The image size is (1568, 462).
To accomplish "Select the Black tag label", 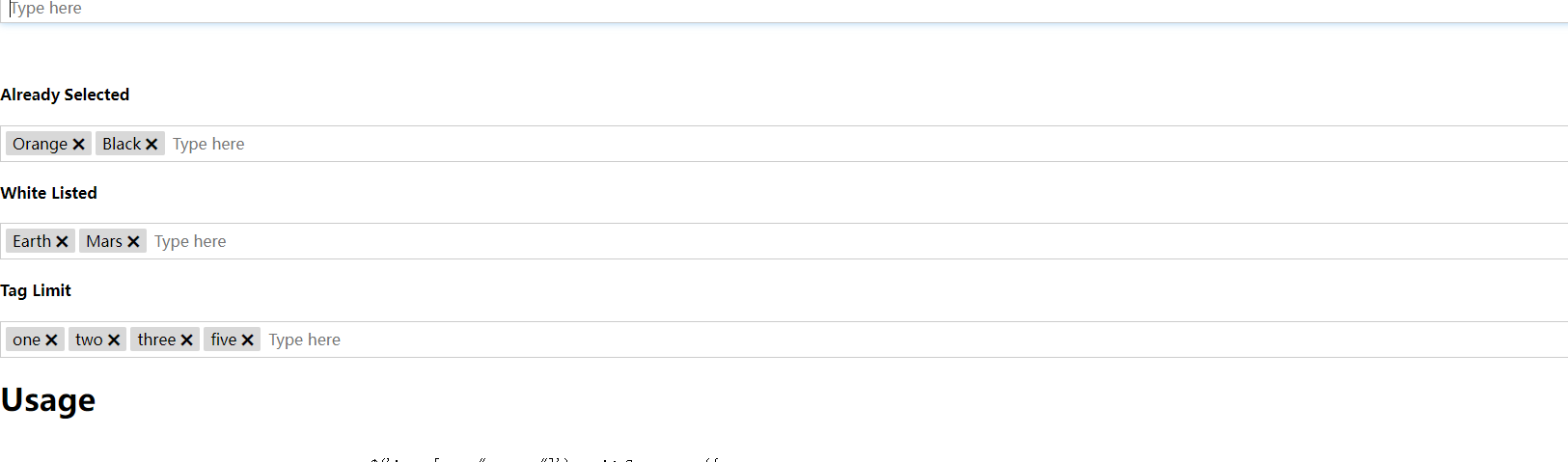I will point(122,144).
